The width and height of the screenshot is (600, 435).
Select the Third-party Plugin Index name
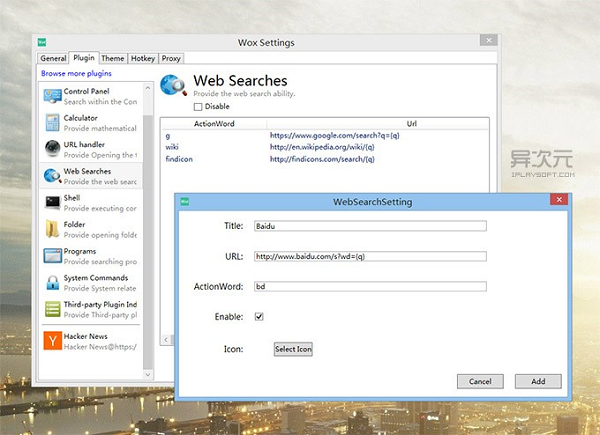coord(100,304)
